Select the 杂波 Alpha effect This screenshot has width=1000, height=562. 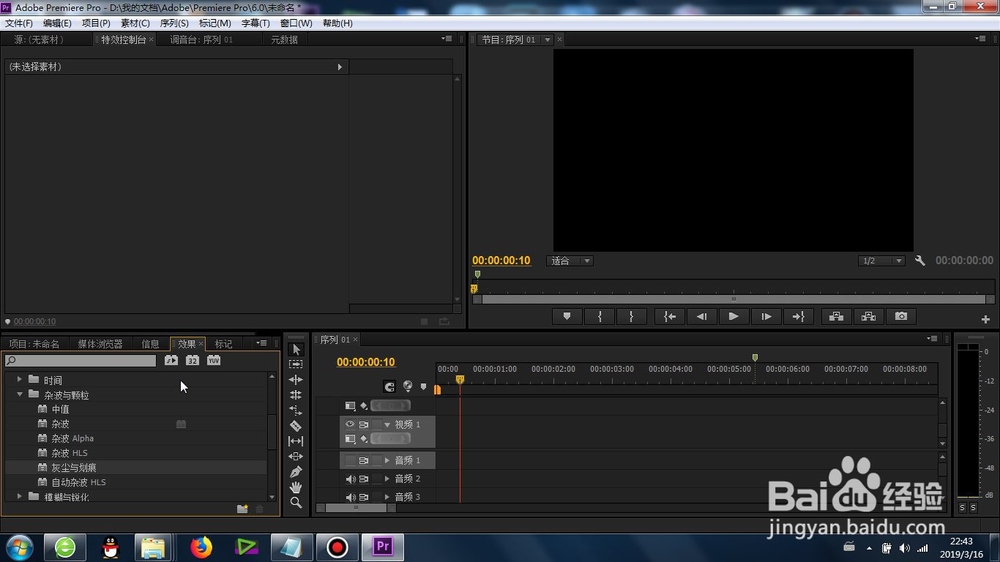point(73,438)
